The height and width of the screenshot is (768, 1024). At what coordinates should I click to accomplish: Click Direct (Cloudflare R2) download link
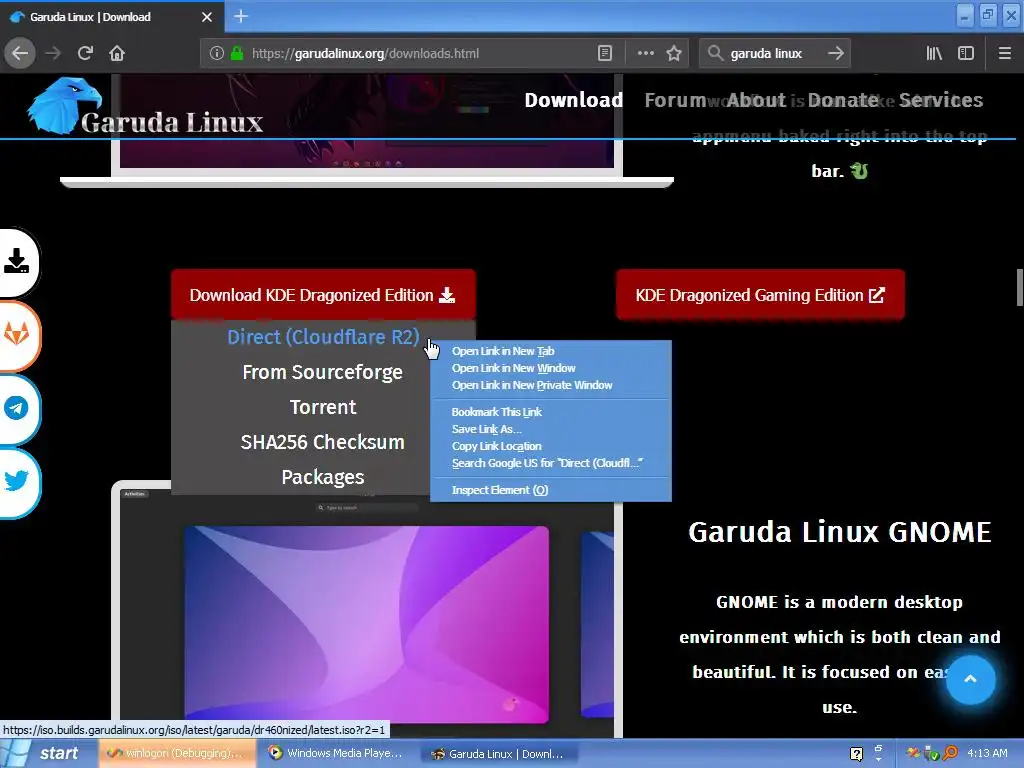point(323,337)
